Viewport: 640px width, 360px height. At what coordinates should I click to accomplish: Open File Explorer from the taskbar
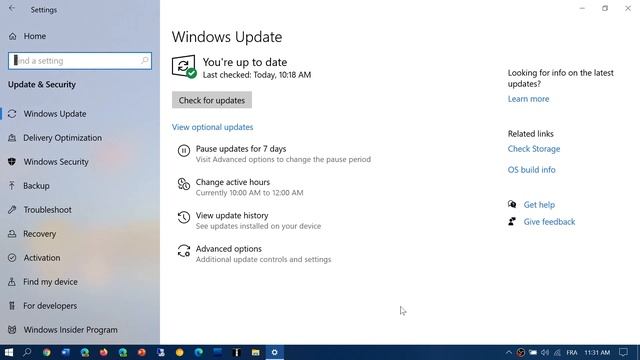pos(256,352)
